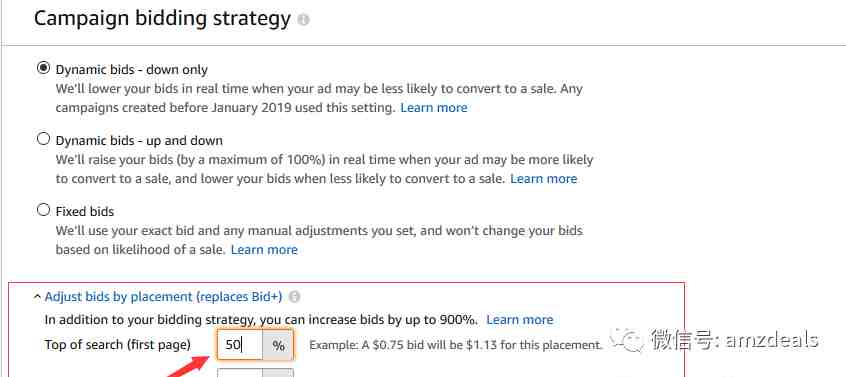Focus the Top of search percentage input field

(240, 345)
